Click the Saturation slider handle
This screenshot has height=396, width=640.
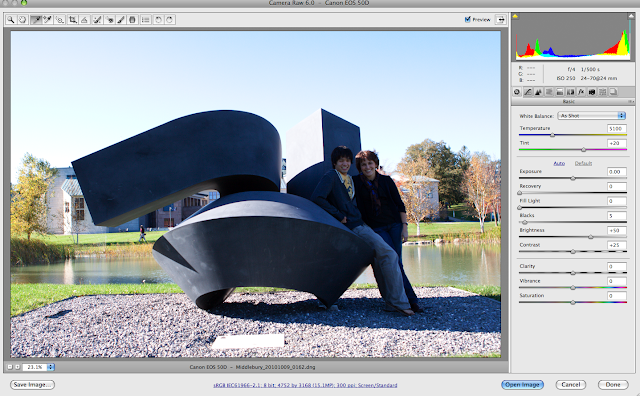point(573,303)
